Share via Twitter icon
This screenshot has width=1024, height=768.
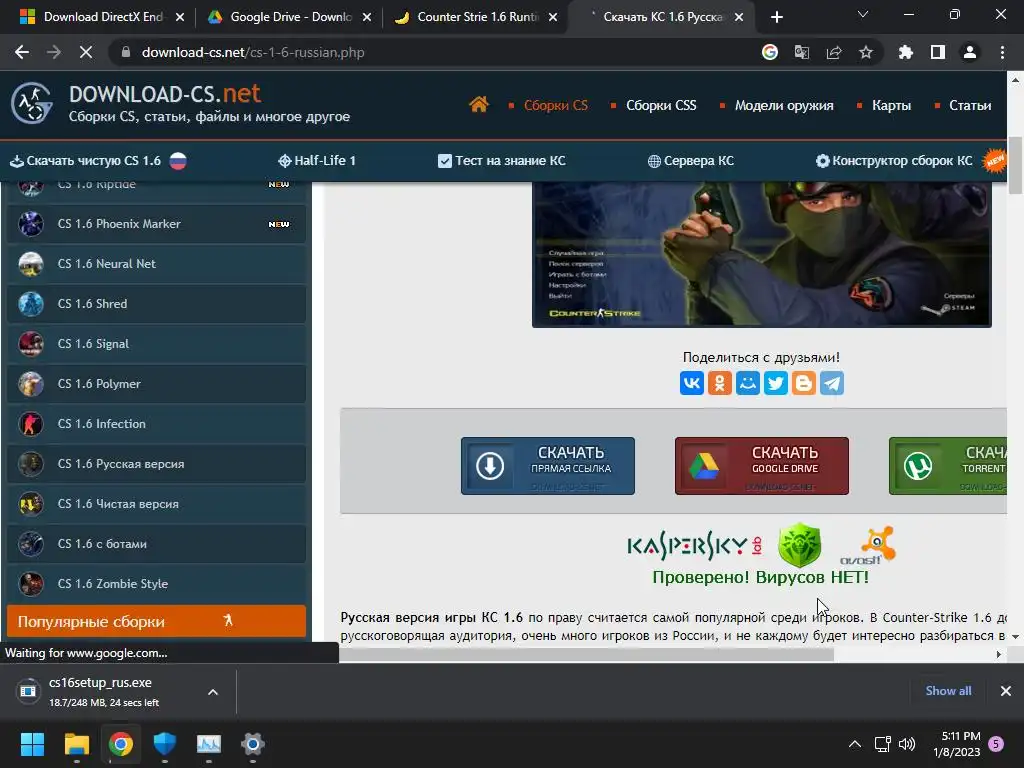pos(776,383)
